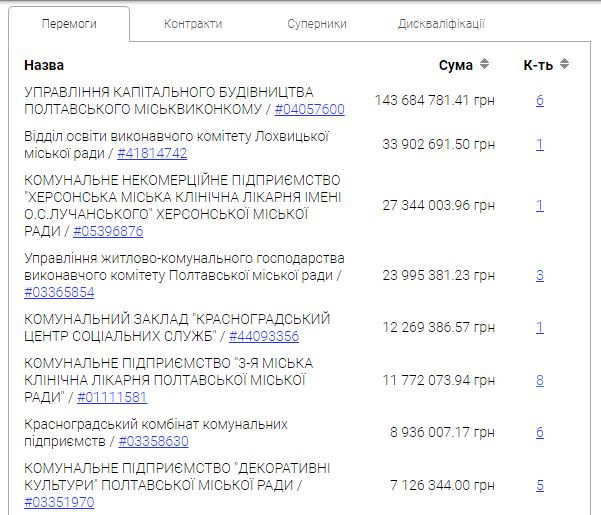This screenshot has height=515, width=601.
Task: Switch to the Контракти tab
Action: (193, 24)
